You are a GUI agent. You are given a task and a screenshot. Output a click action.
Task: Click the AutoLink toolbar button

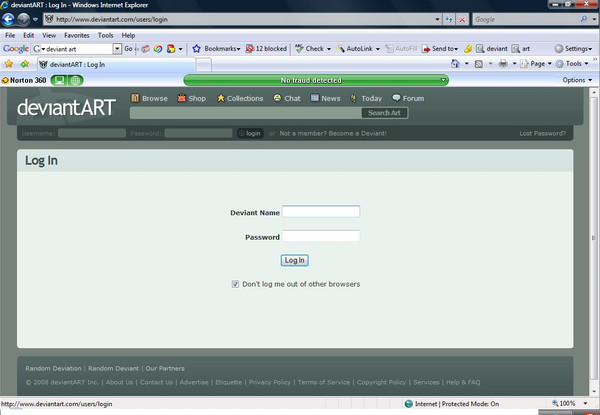pyautogui.click(x=358, y=49)
